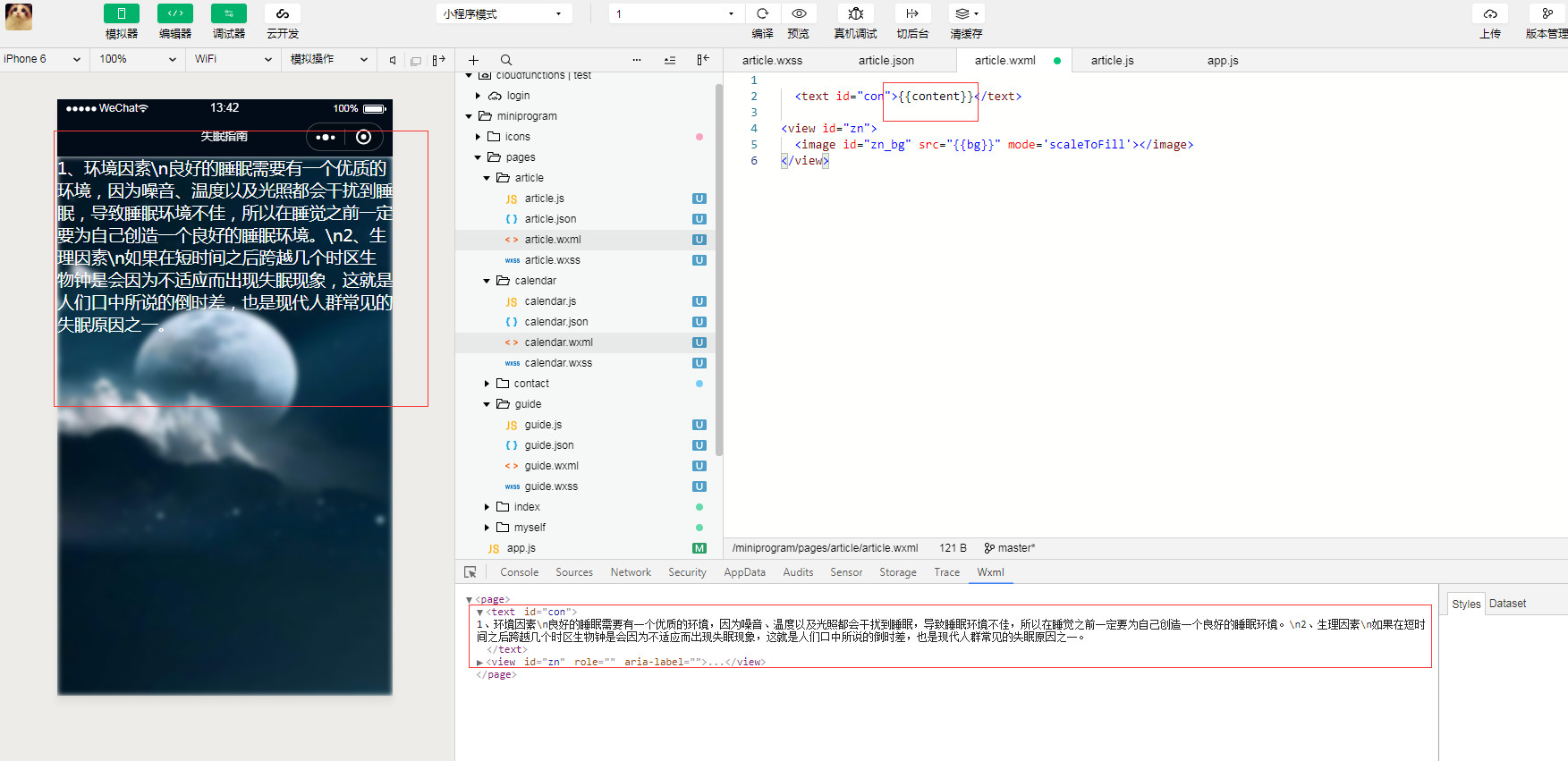This screenshot has height=761, width=1568.
Task: Click the master git branch indicator
Action: (1010, 548)
